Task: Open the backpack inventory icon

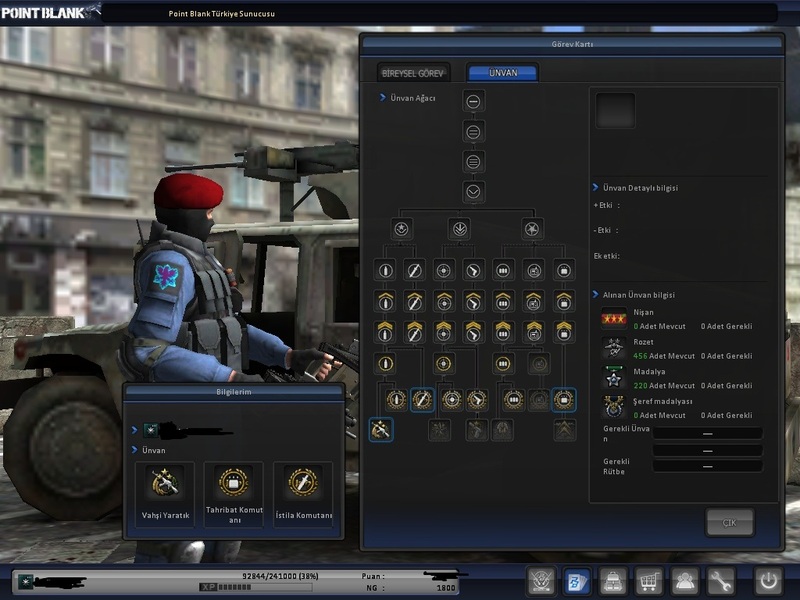Action: click(x=613, y=581)
